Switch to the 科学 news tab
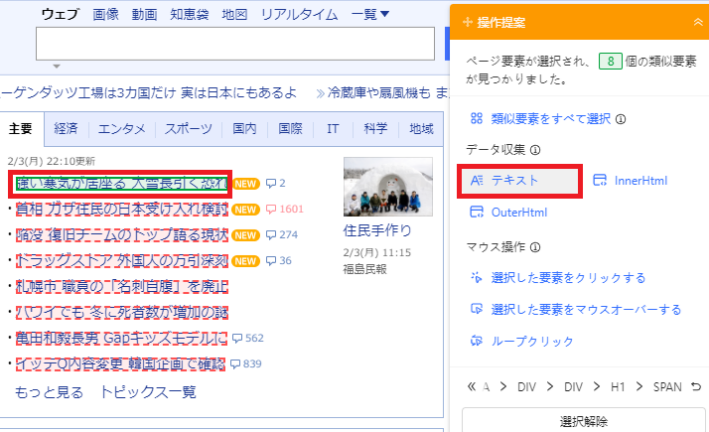Viewport: 709px width, 432px height. pyautogui.click(x=375, y=129)
